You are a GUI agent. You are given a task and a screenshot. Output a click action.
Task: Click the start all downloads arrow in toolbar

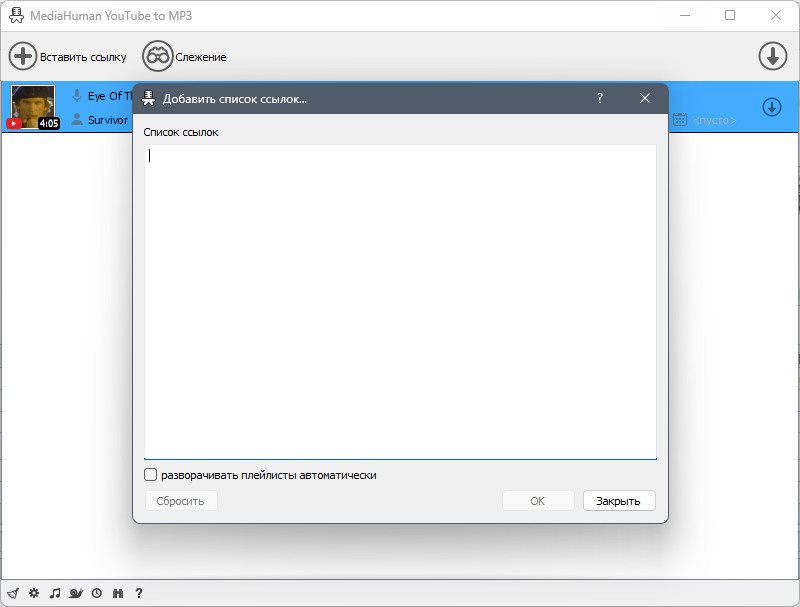(772, 56)
